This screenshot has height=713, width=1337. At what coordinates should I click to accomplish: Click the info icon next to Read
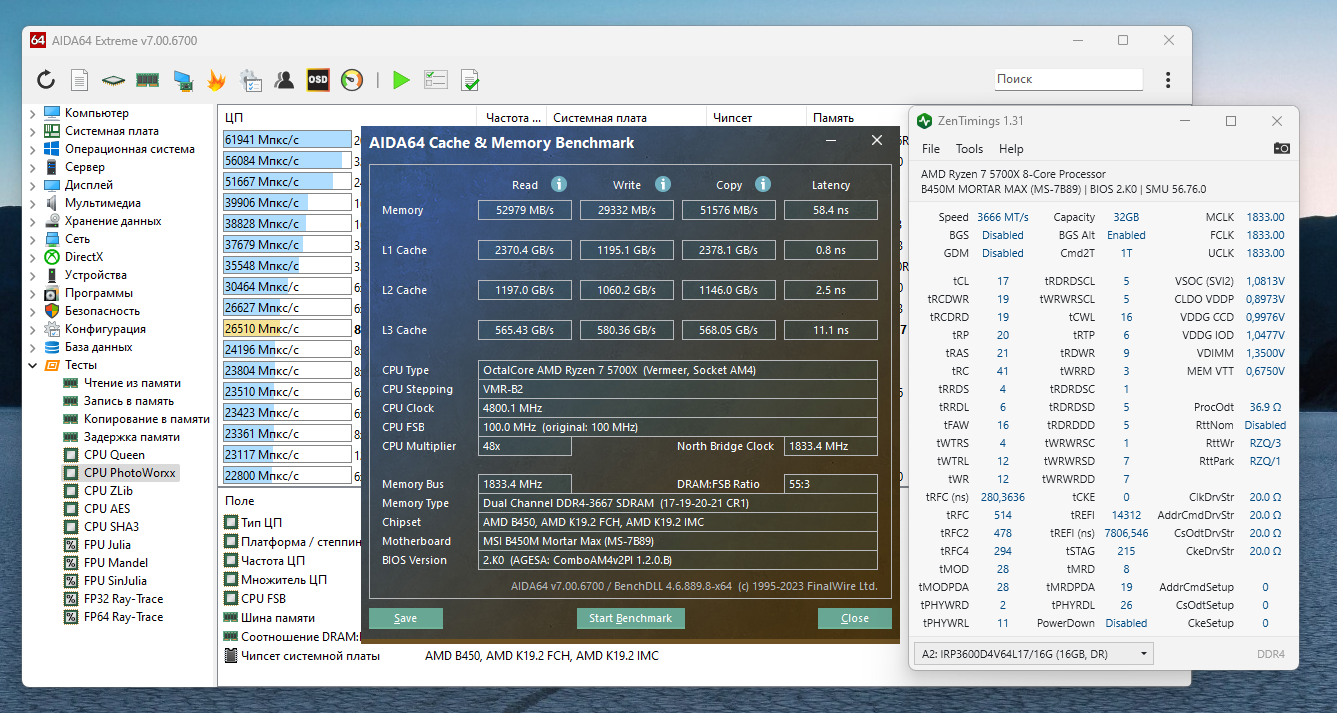tap(559, 184)
